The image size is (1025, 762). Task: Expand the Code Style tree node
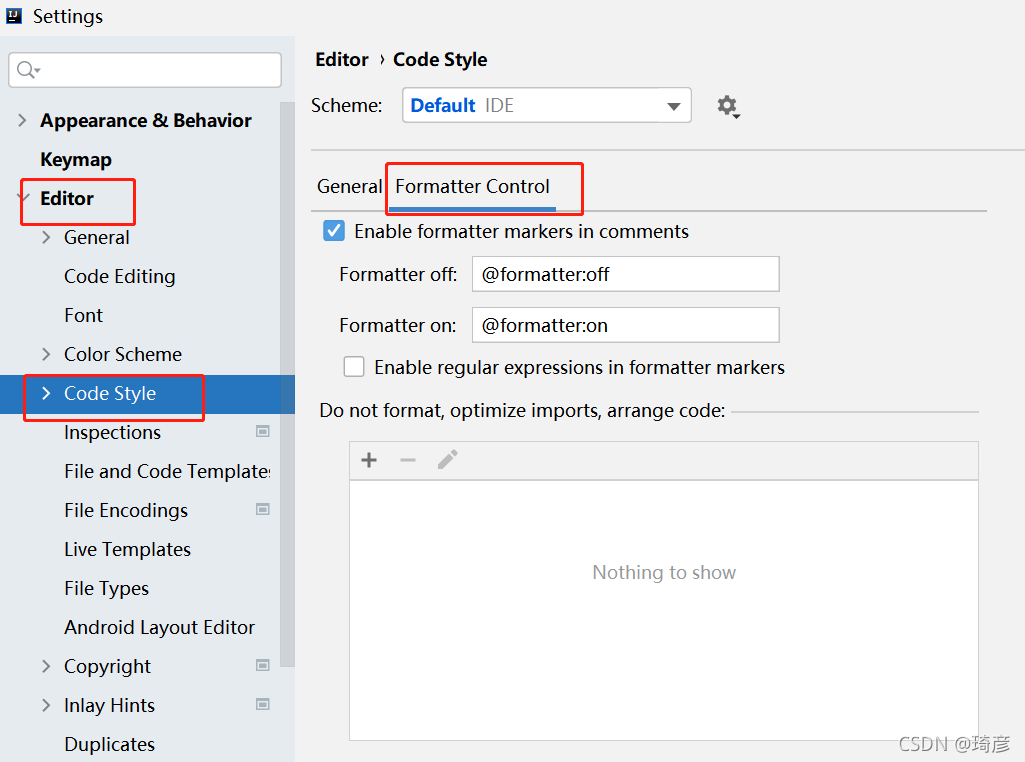[46, 393]
